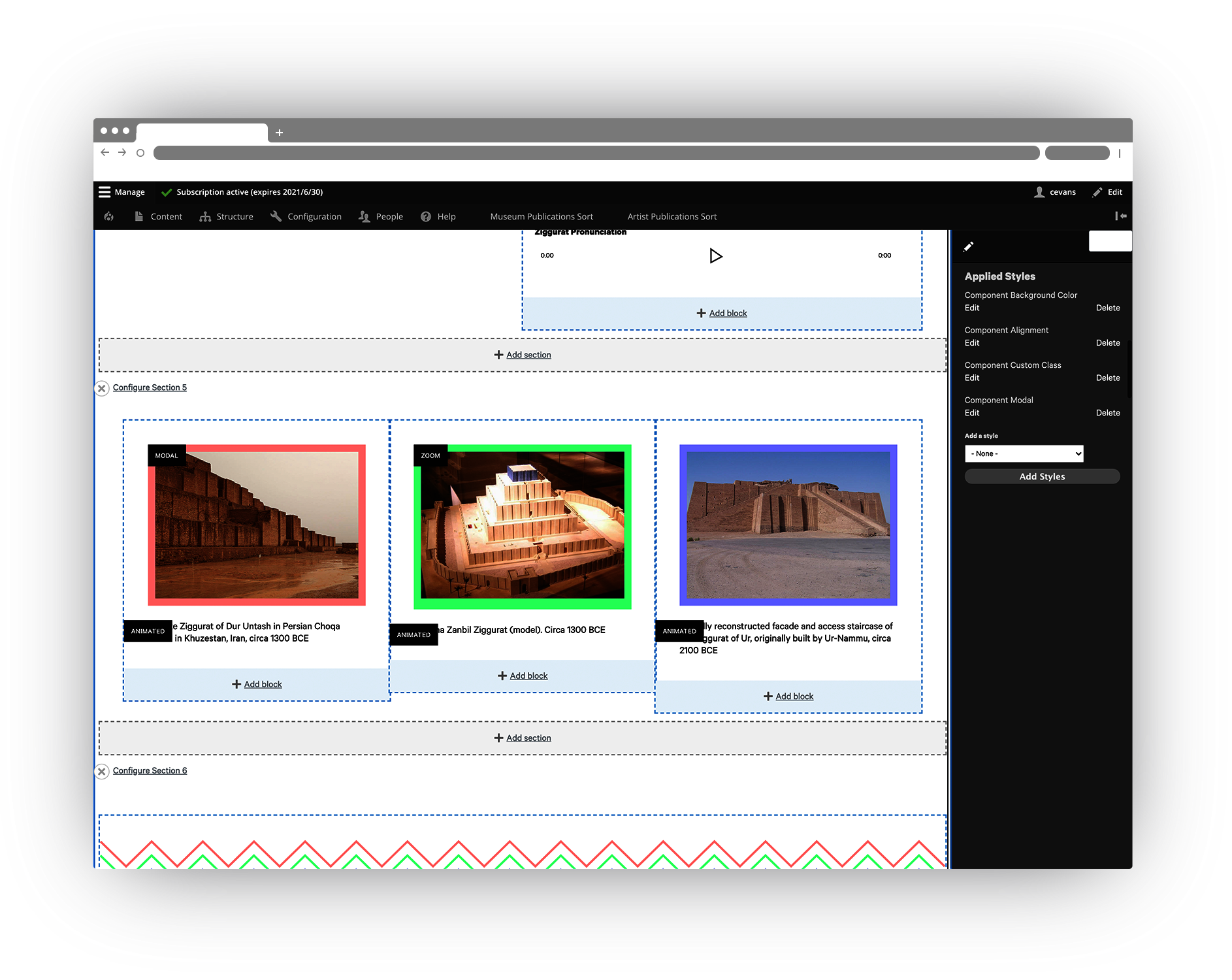
Task: Click the pencil icon in the styles panel
Action: coord(968,247)
